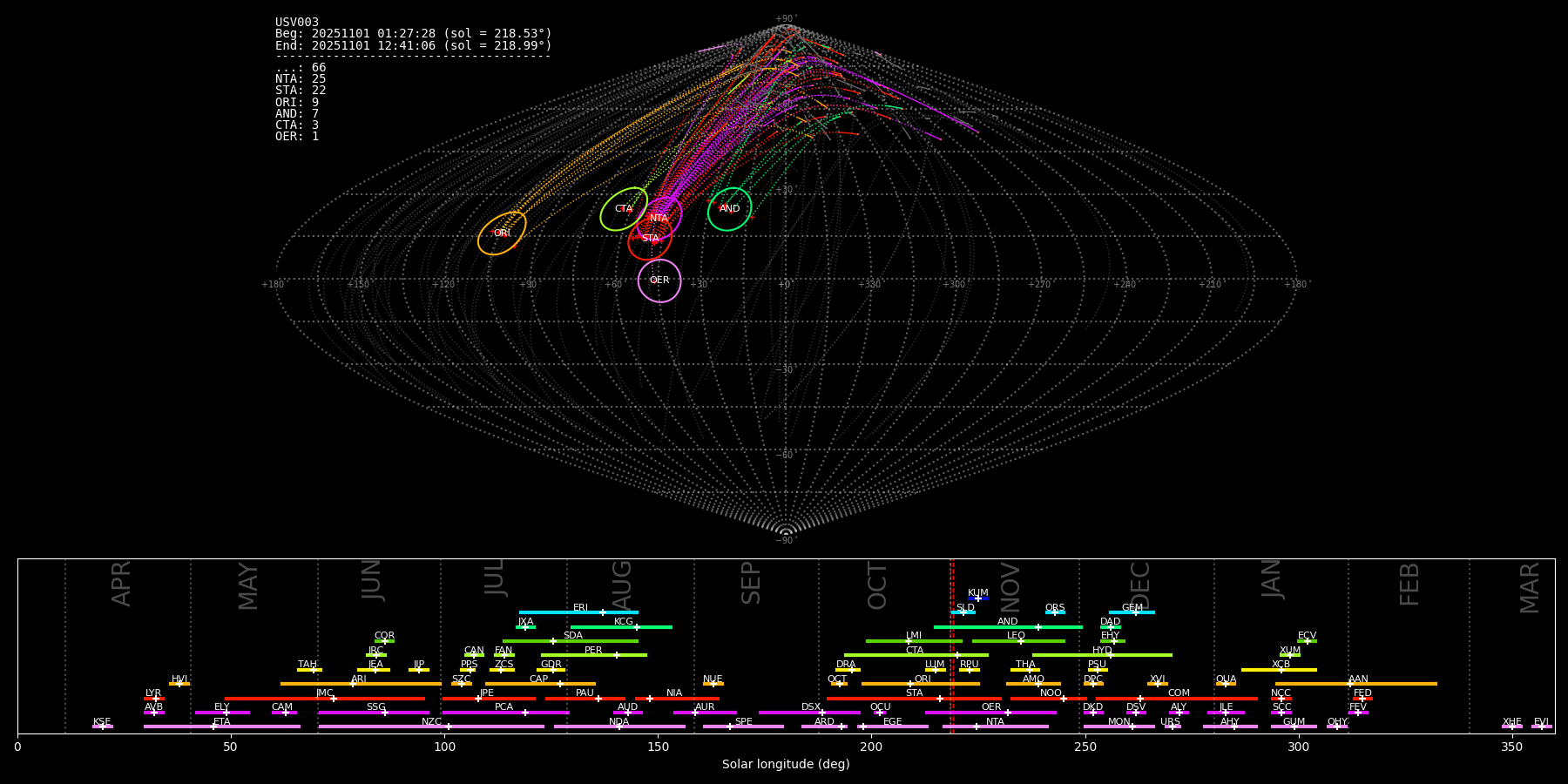Select the NOV month label in timeline
1568x784 pixels.
pyautogui.click(x=1010, y=586)
